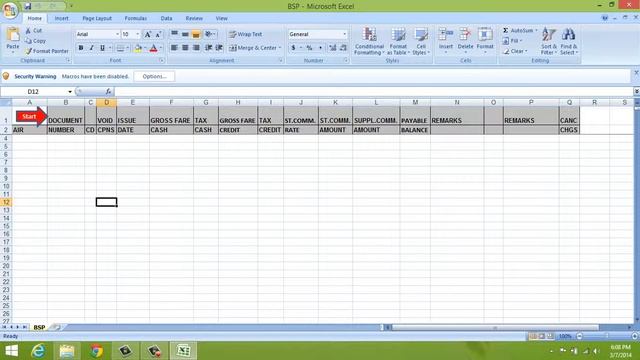Click the Office button

coord(9,10)
